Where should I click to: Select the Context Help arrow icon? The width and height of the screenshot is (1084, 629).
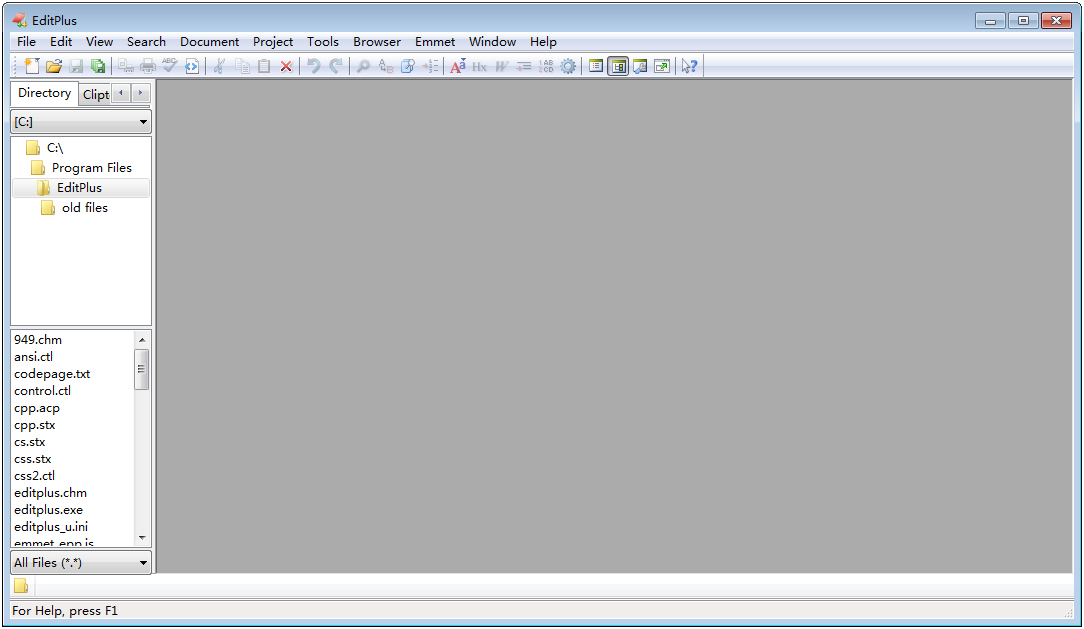tap(689, 66)
